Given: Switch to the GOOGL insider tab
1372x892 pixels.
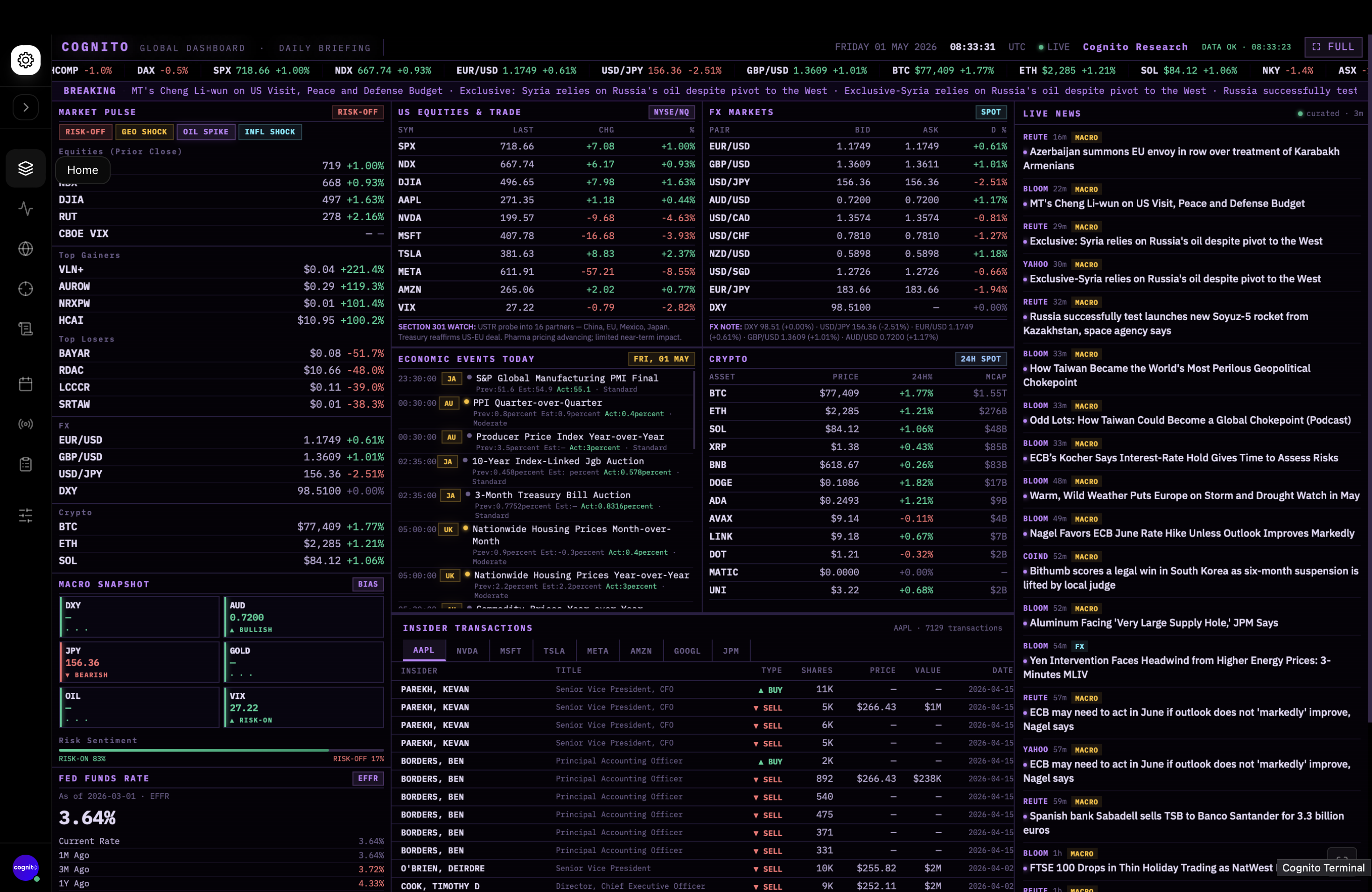Looking at the screenshot, I should (x=687, y=651).
